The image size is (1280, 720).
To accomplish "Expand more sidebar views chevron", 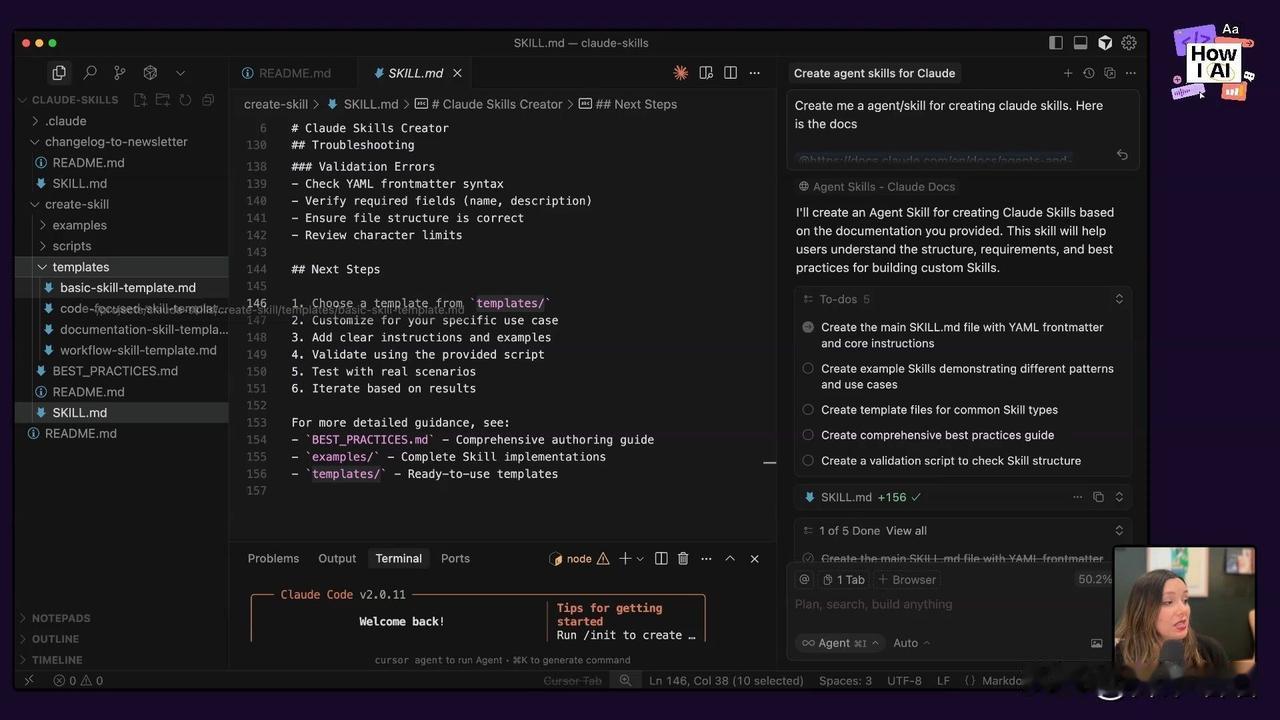I will (180, 73).
